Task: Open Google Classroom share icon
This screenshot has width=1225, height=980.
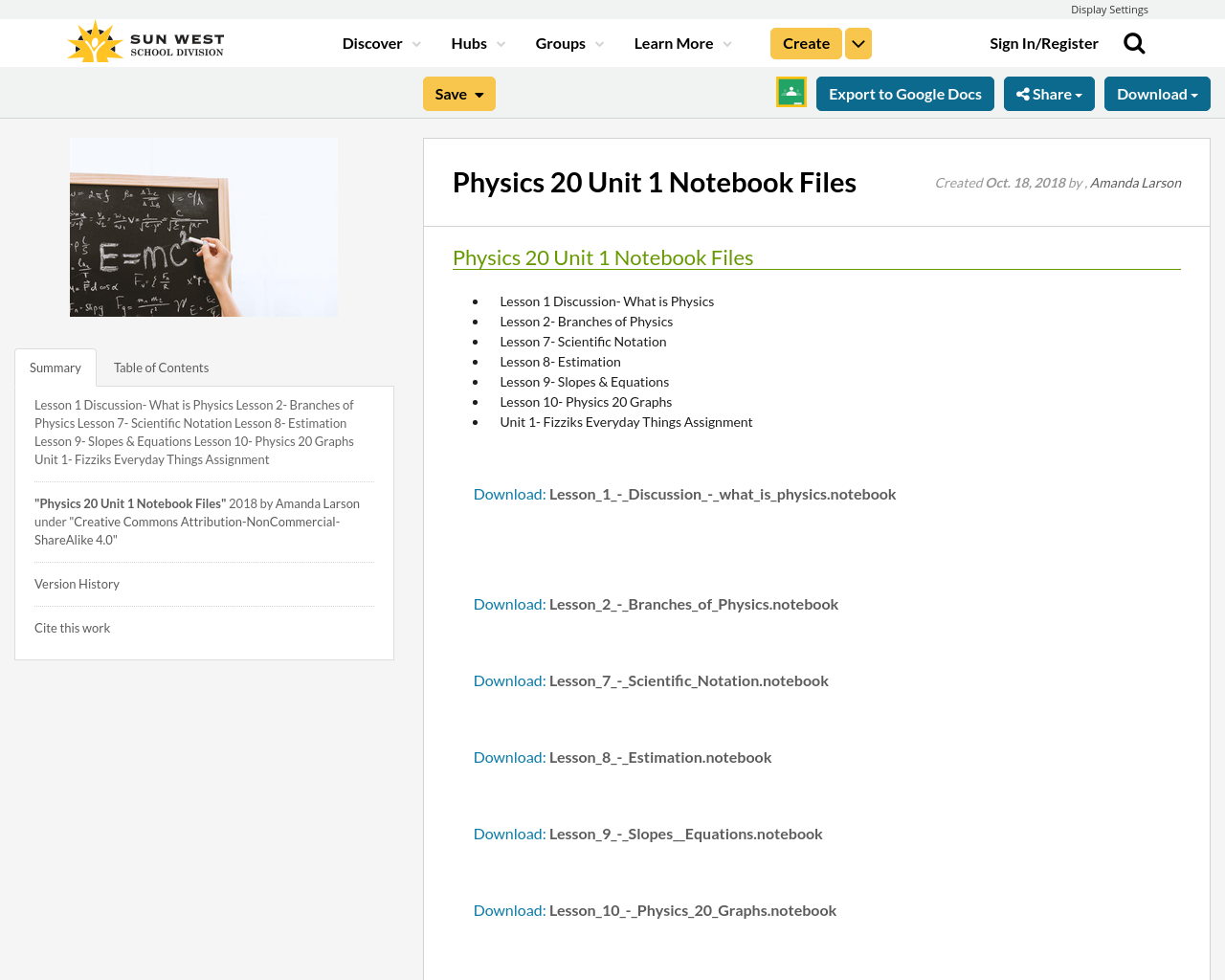Action: pyautogui.click(x=791, y=93)
